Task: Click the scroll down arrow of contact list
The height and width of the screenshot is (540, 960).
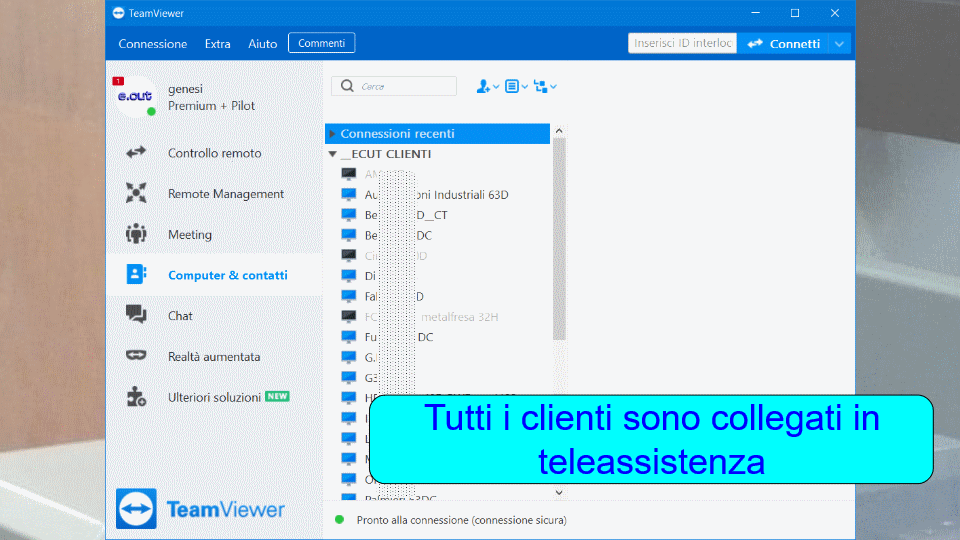Action: pos(558,492)
